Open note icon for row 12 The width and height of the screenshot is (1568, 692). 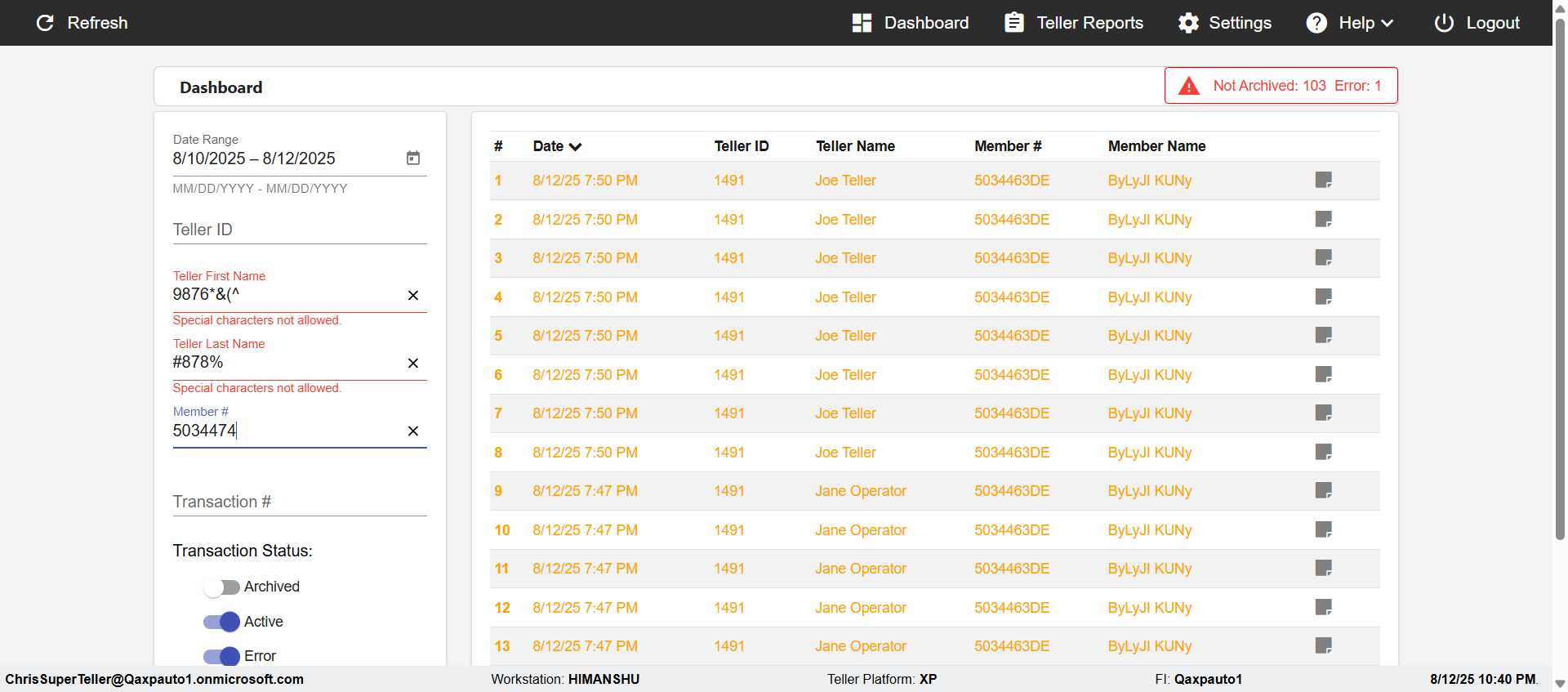point(1324,607)
